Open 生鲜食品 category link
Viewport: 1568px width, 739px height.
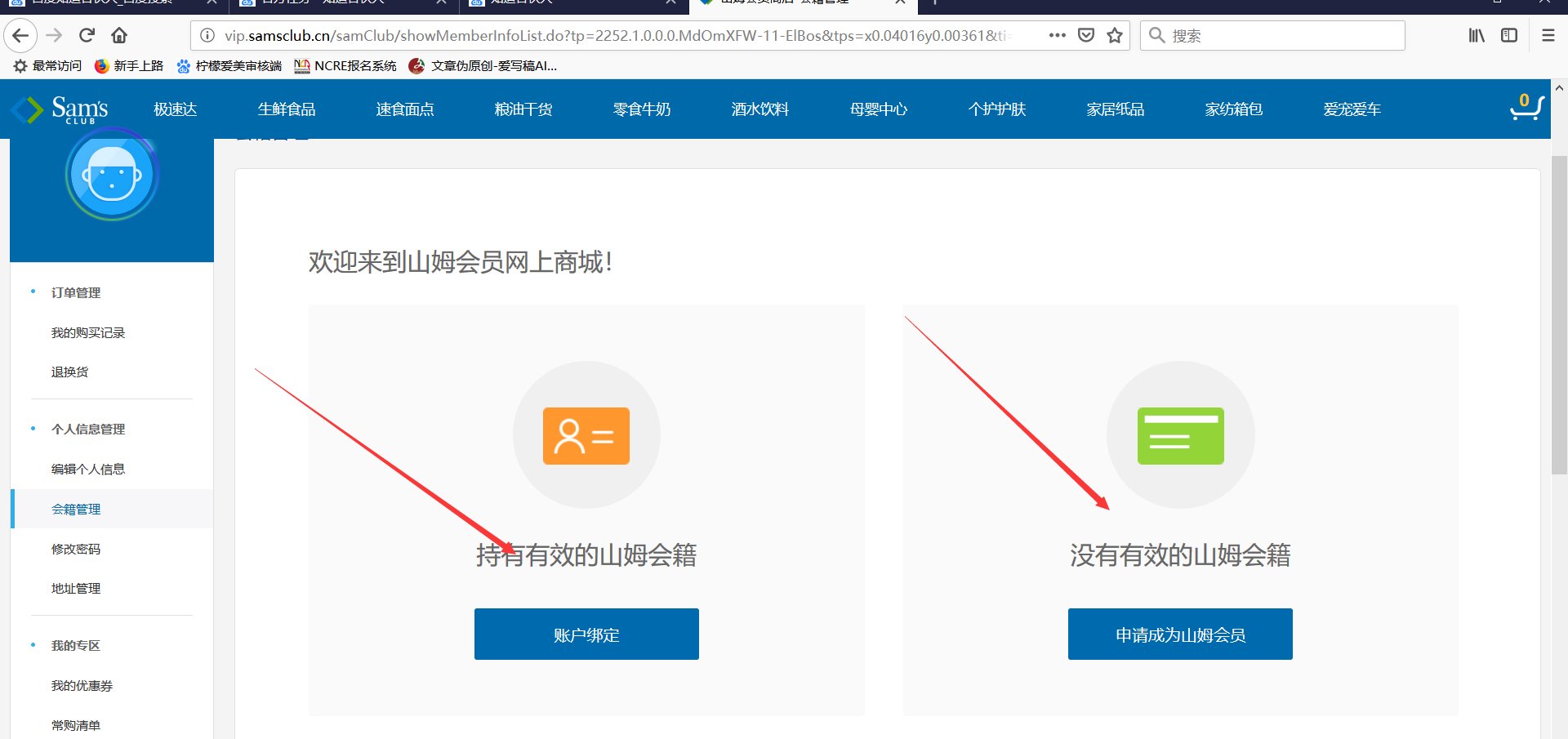pyautogui.click(x=287, y=109)
